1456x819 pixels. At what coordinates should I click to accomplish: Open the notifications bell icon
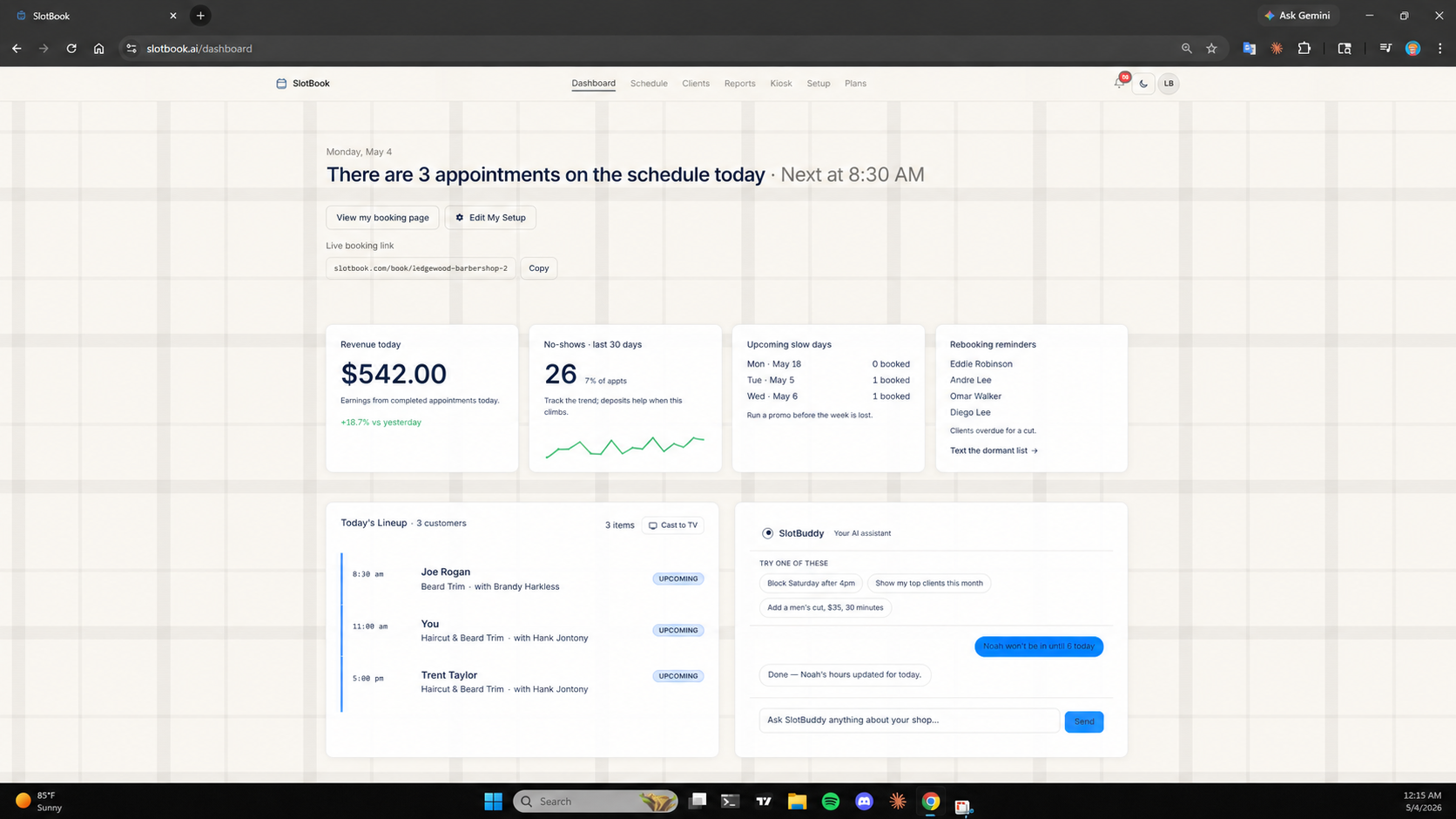pos(1119,83)
